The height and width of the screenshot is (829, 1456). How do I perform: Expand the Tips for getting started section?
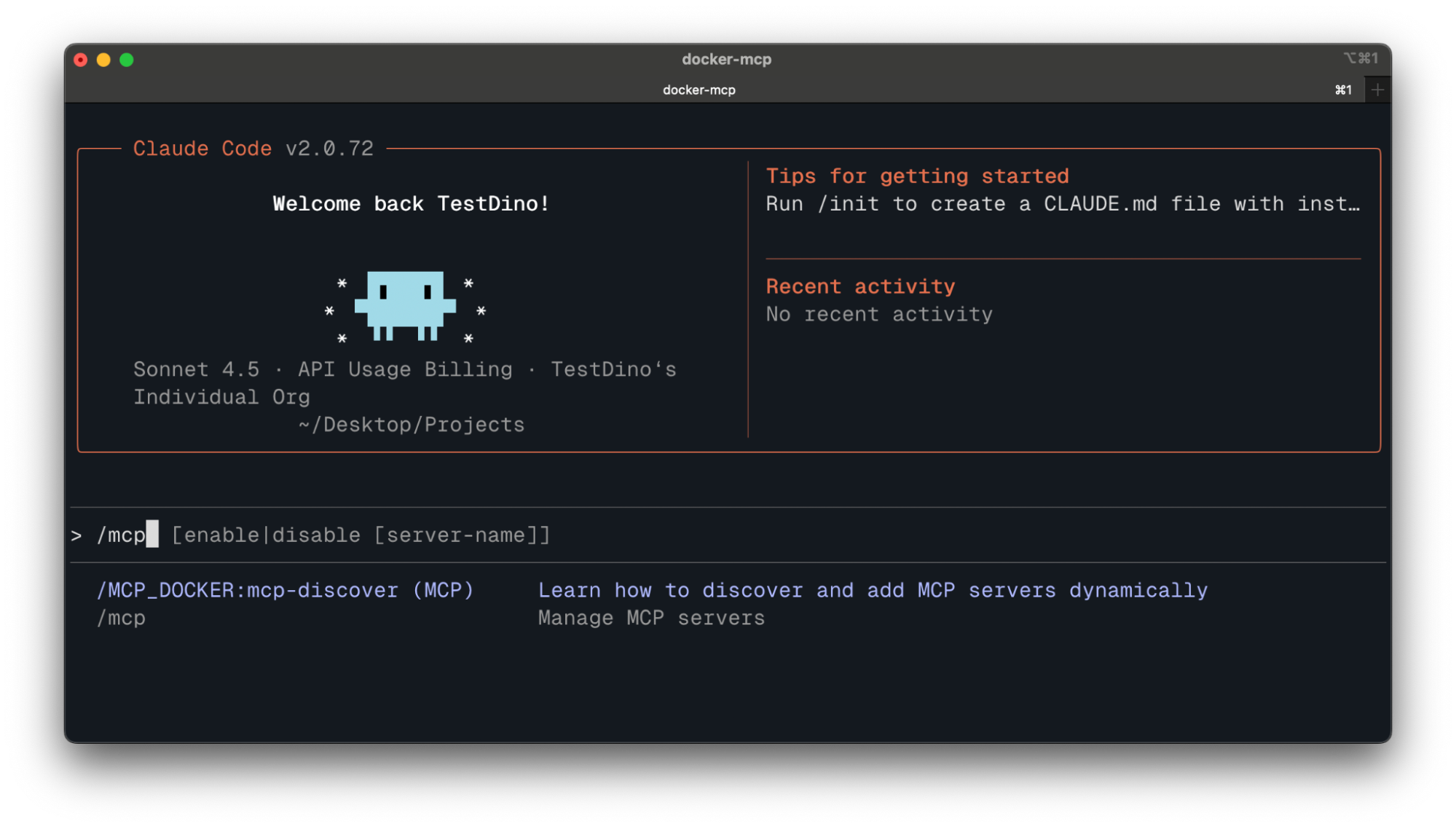point(917,176)
